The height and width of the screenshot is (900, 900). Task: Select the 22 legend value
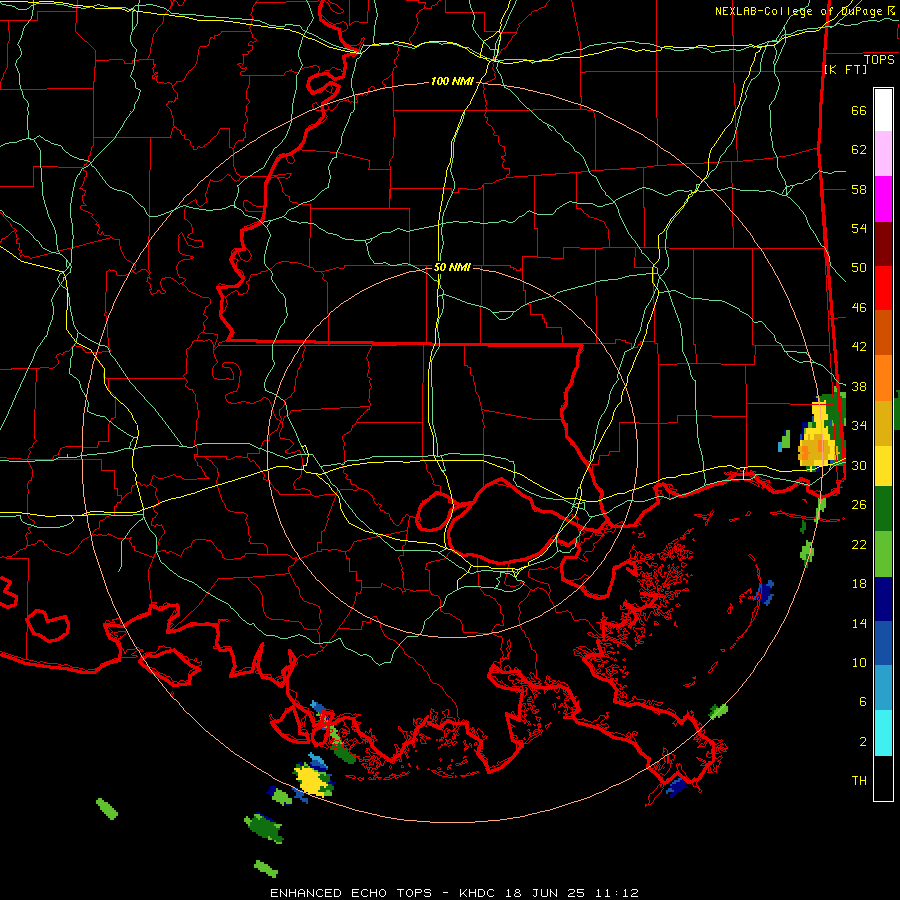coord(859,544)
